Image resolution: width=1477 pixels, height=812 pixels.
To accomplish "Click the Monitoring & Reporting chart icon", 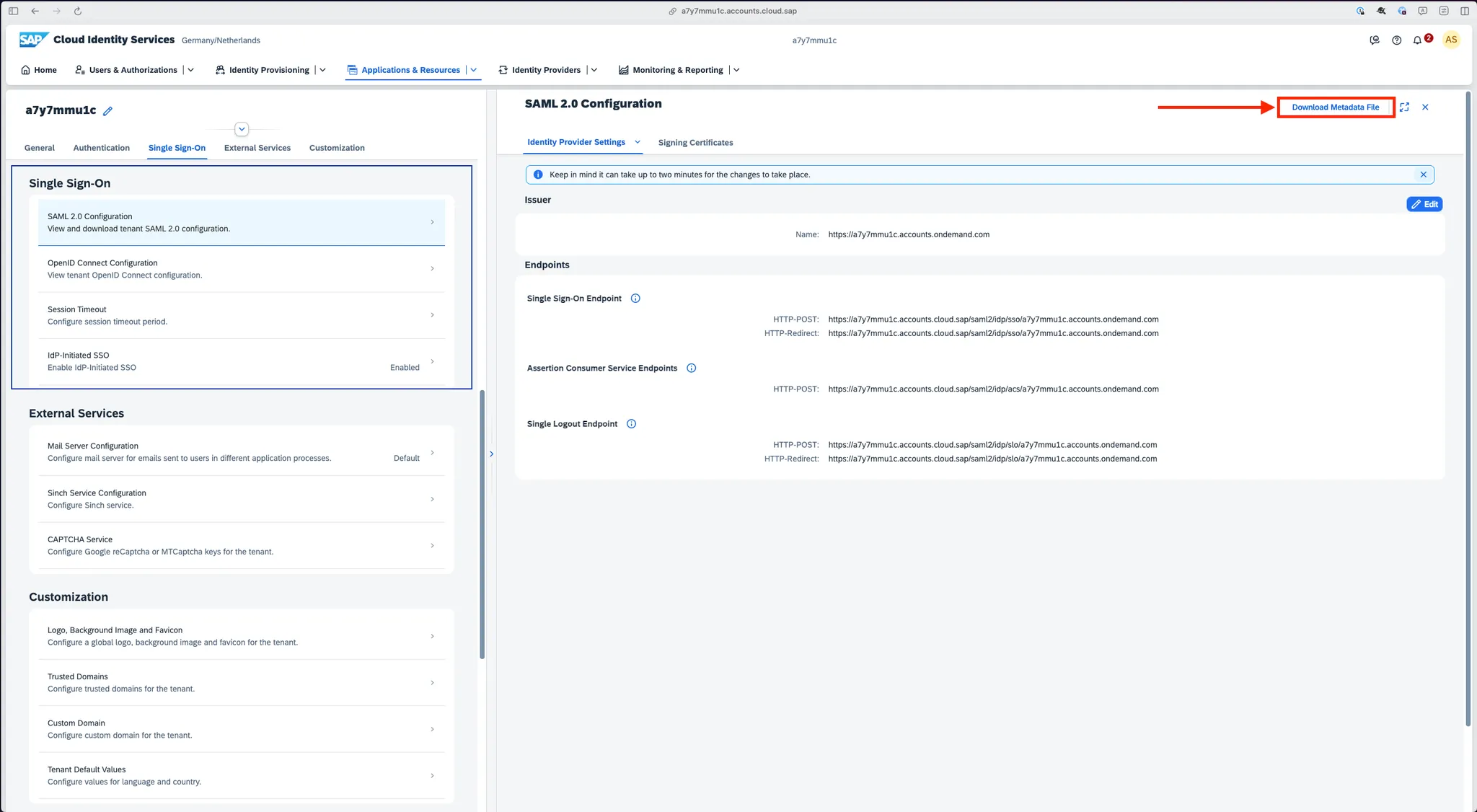I will pos(624,70).
